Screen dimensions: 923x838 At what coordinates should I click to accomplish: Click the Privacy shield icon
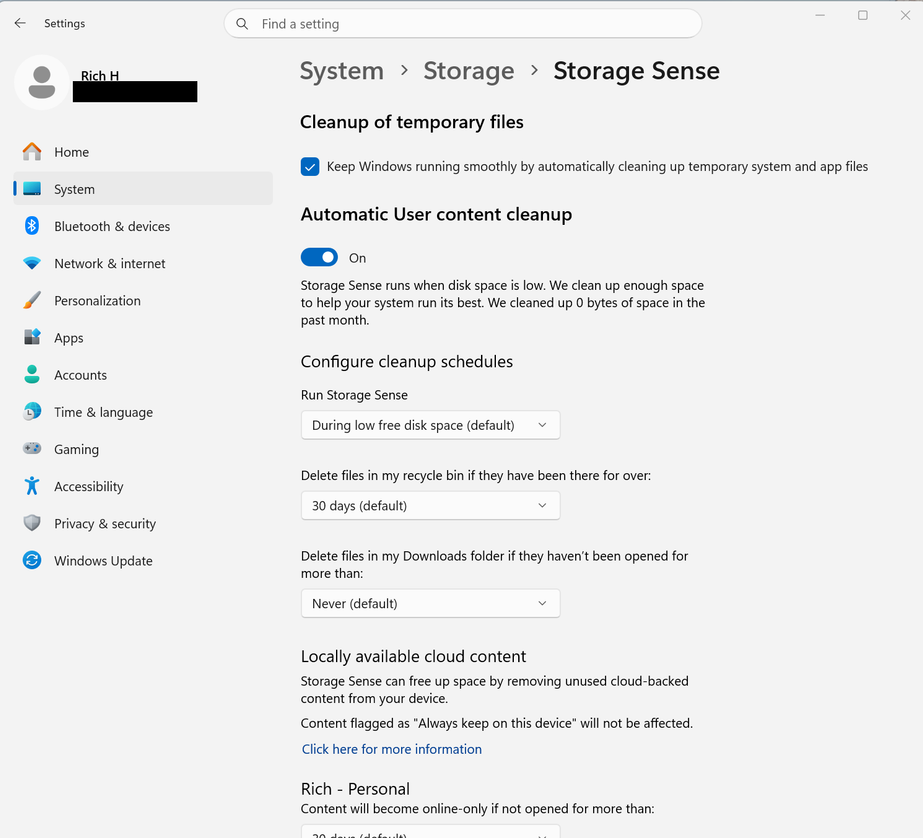coord(32,523)
